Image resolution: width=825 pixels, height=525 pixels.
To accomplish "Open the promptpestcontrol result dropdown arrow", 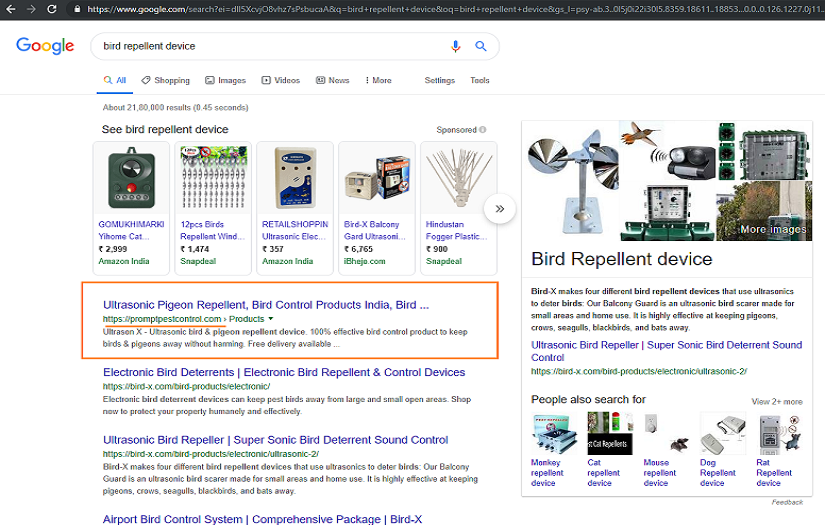I will click(271, 319).
